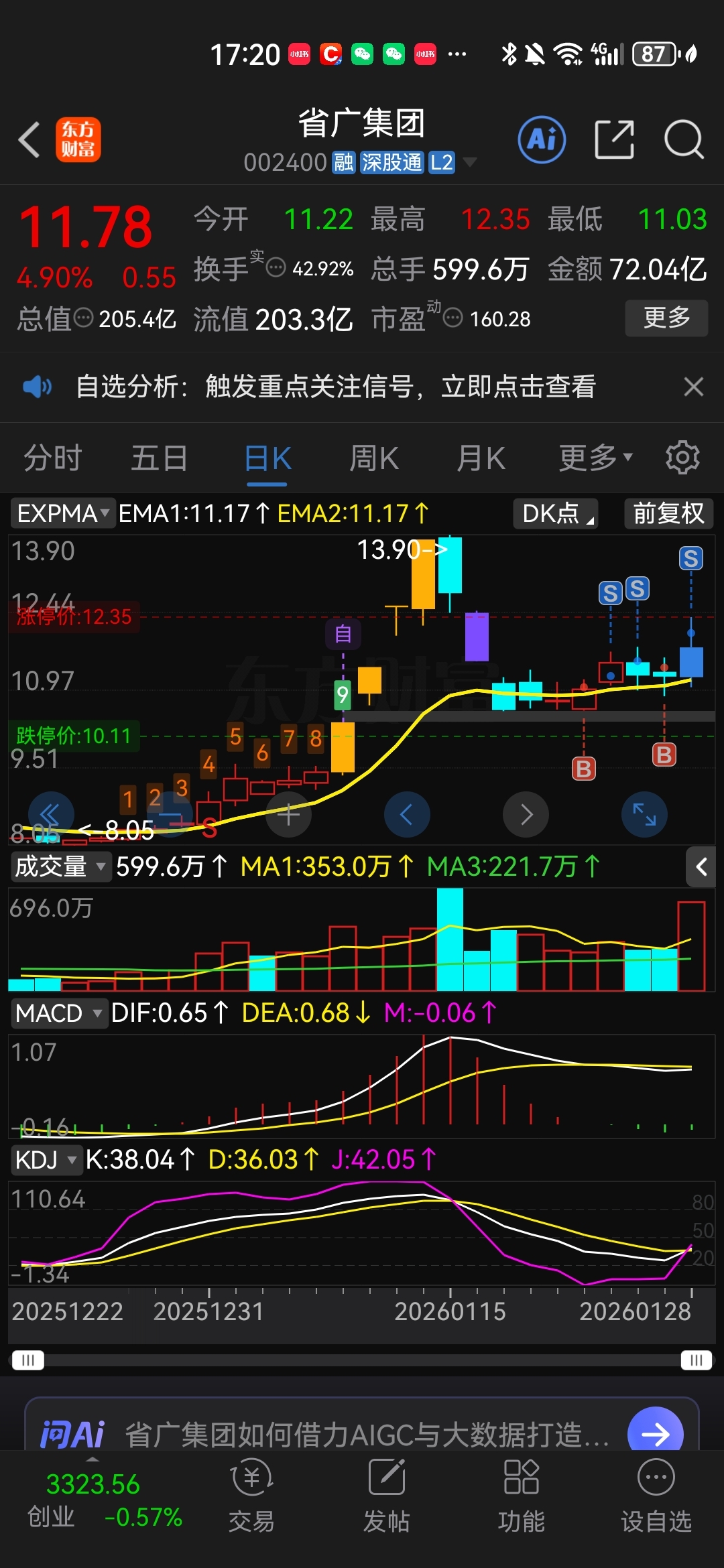Tap the 交易 yen icon
724x1568 pixels.
coord(251,1477)
